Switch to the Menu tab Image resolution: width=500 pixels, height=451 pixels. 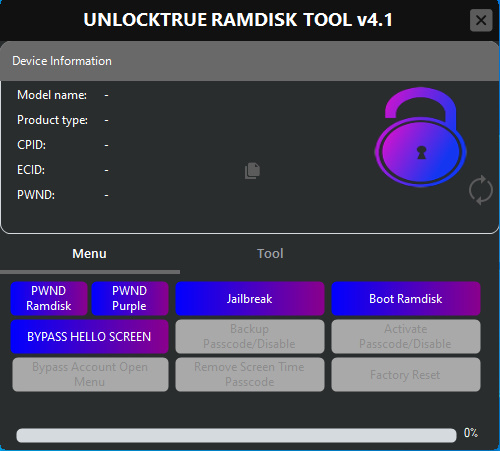[x=89, y=254]
